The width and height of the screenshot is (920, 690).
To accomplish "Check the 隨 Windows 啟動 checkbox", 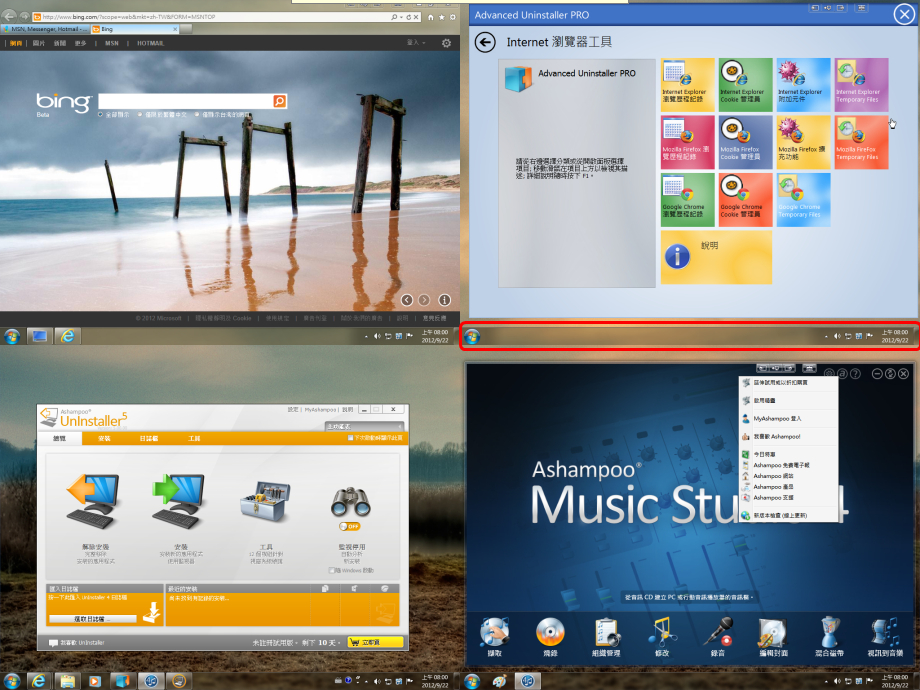I will [x=331, y=571].
